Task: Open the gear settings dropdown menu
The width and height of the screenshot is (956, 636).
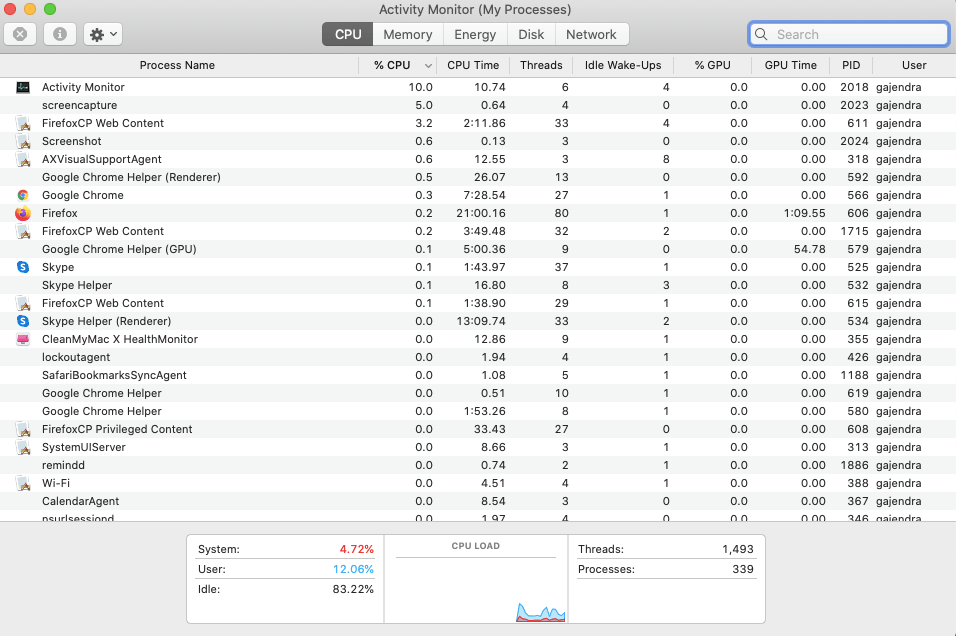Action: tap(102, 33)
